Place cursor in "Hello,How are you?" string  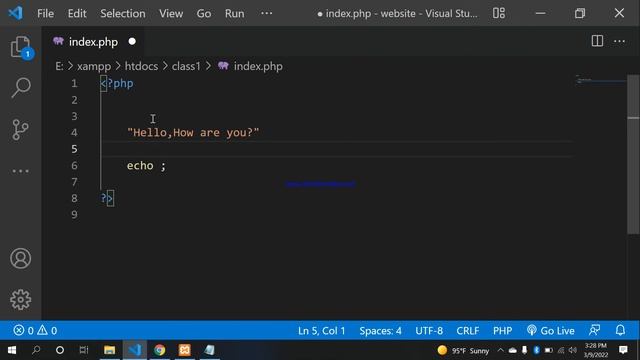(x=193, y=133)
